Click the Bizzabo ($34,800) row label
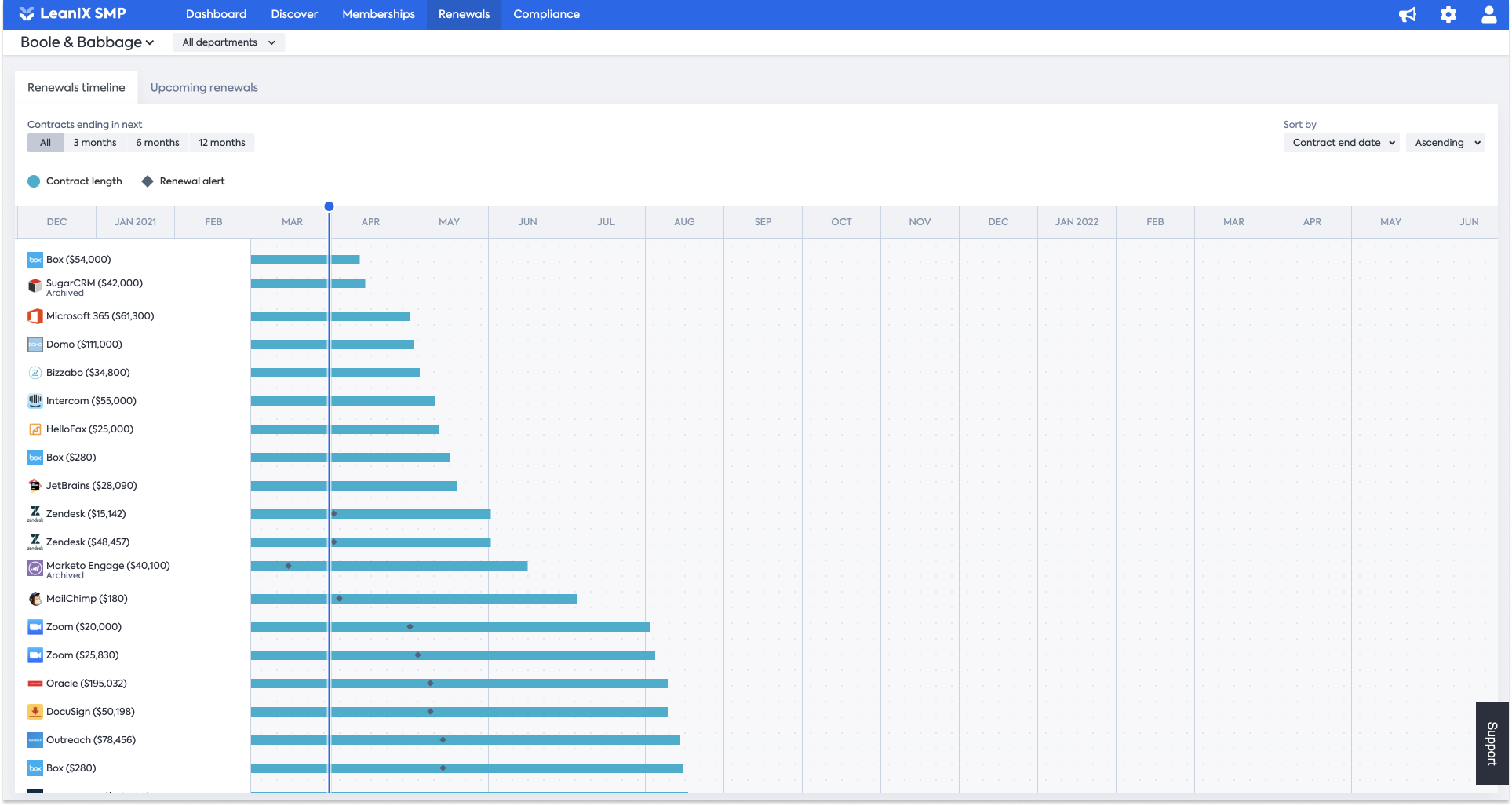1512x806 pixels. click(88, 373)
